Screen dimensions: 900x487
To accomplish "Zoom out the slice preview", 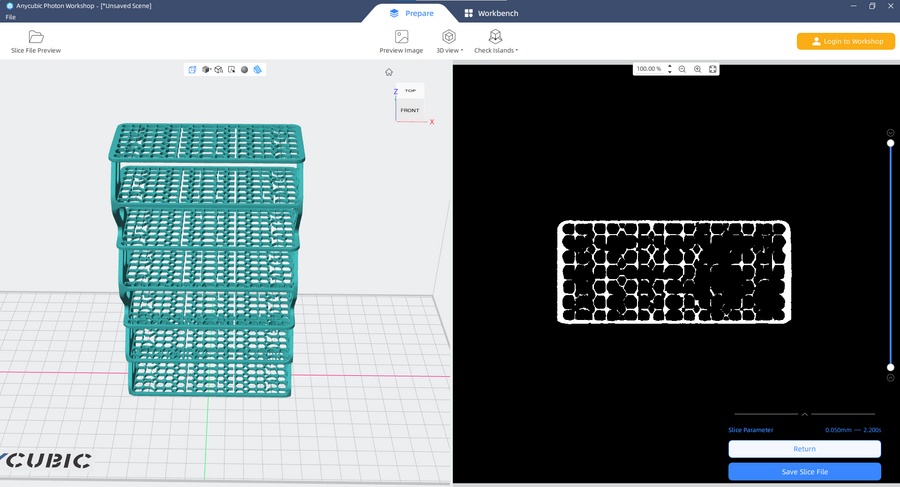I will tap(682, 69).
